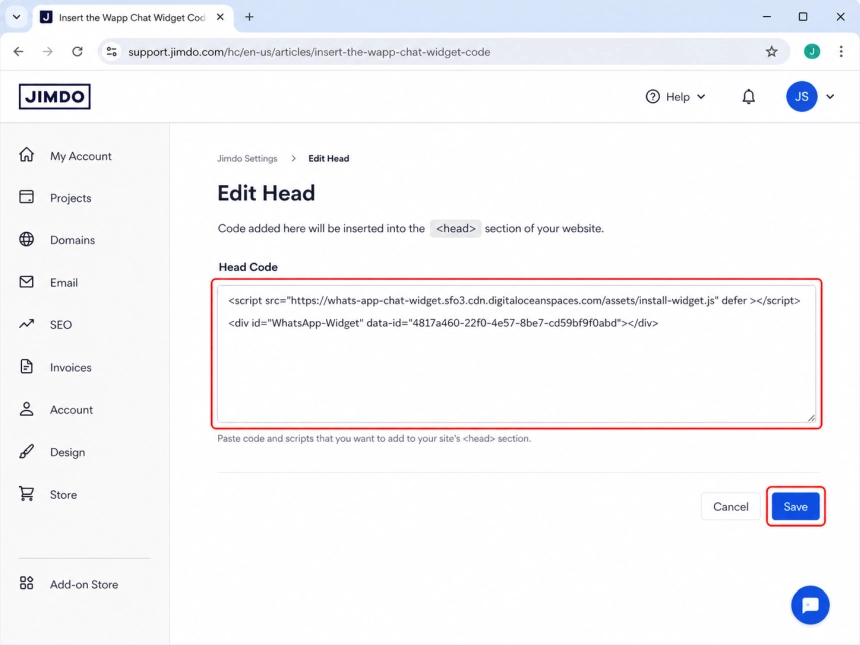The height and width of the screenshot is (645, 860).
Task: Open Store in sidebar
Action: coord(63,495)
